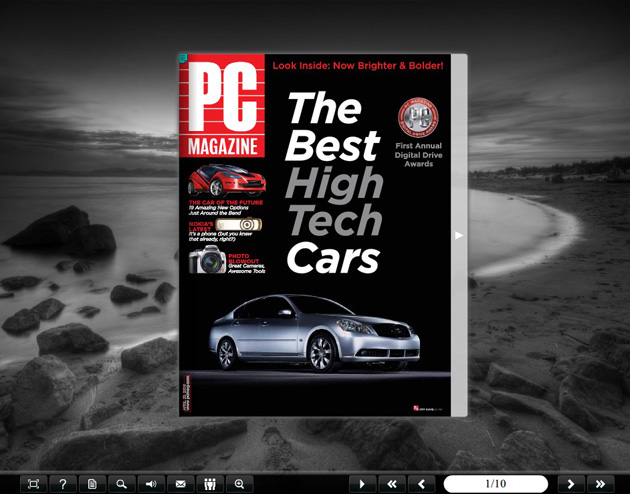Screen dimensions: 630x494
Task: Open the table of contents page icon
Action: click(x=92, y=484)
